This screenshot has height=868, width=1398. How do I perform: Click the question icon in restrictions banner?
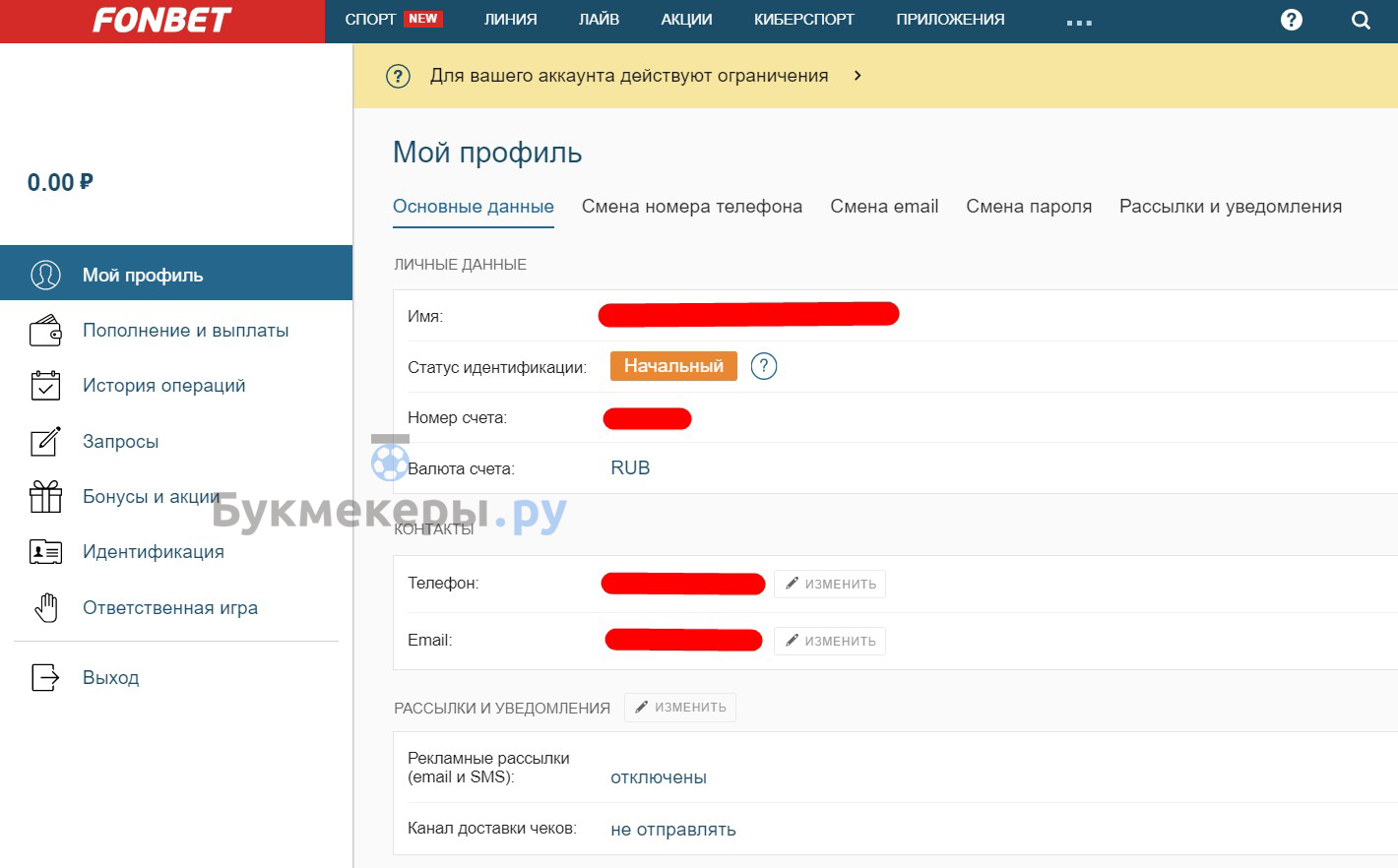coord(398,76)
